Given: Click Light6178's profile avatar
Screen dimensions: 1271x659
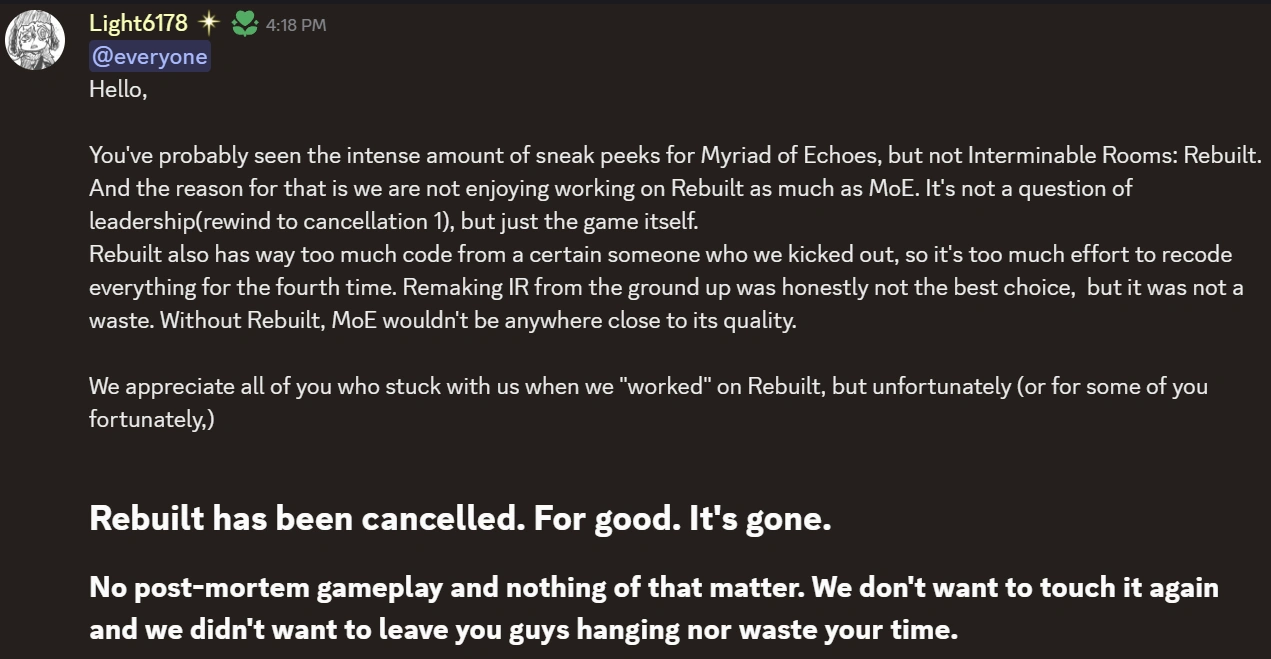Looking at the screenshot, I should coord(36,40).
